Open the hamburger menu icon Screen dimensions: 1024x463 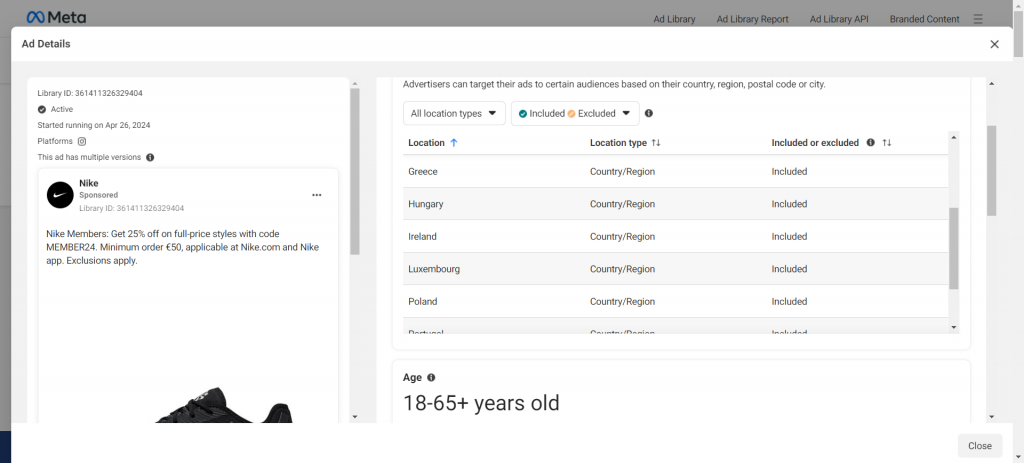(978, 19)
